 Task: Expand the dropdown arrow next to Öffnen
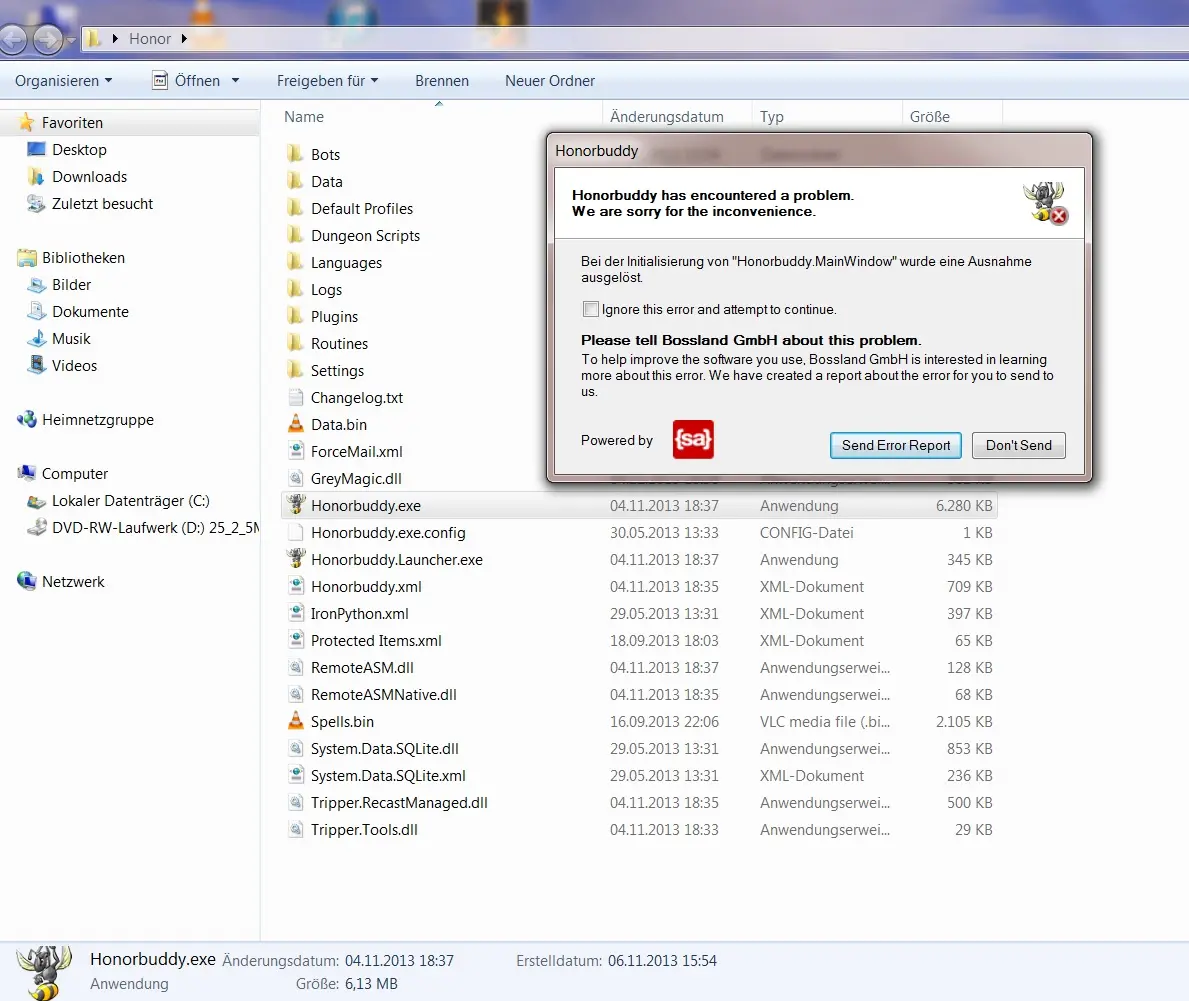235,80
